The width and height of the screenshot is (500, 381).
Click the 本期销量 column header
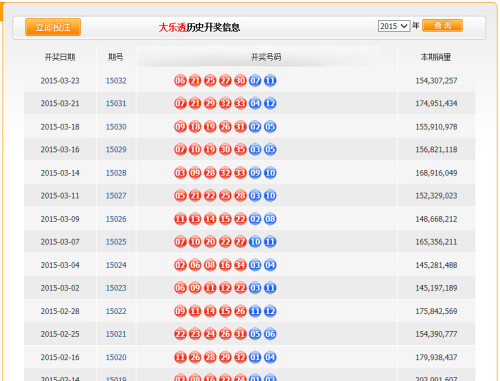point(436,57)
